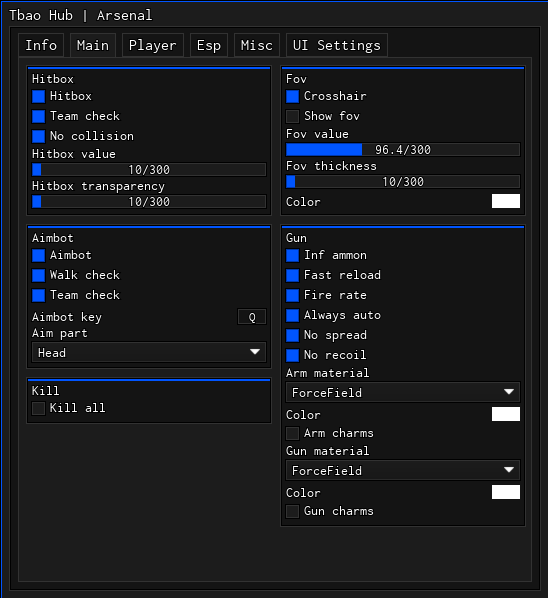
Task: Toggle Team check under Aimbot
Action: pyautogui.click(x=39, y=295)
